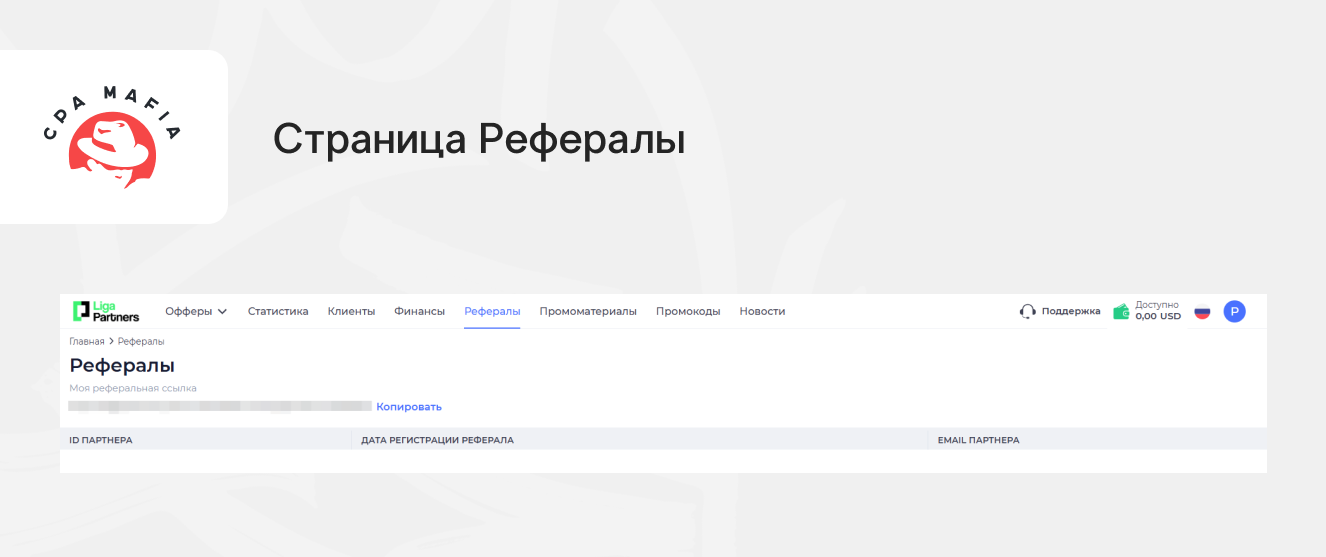
Task: Open the Статистика menu item
Action: click(278, 311)
